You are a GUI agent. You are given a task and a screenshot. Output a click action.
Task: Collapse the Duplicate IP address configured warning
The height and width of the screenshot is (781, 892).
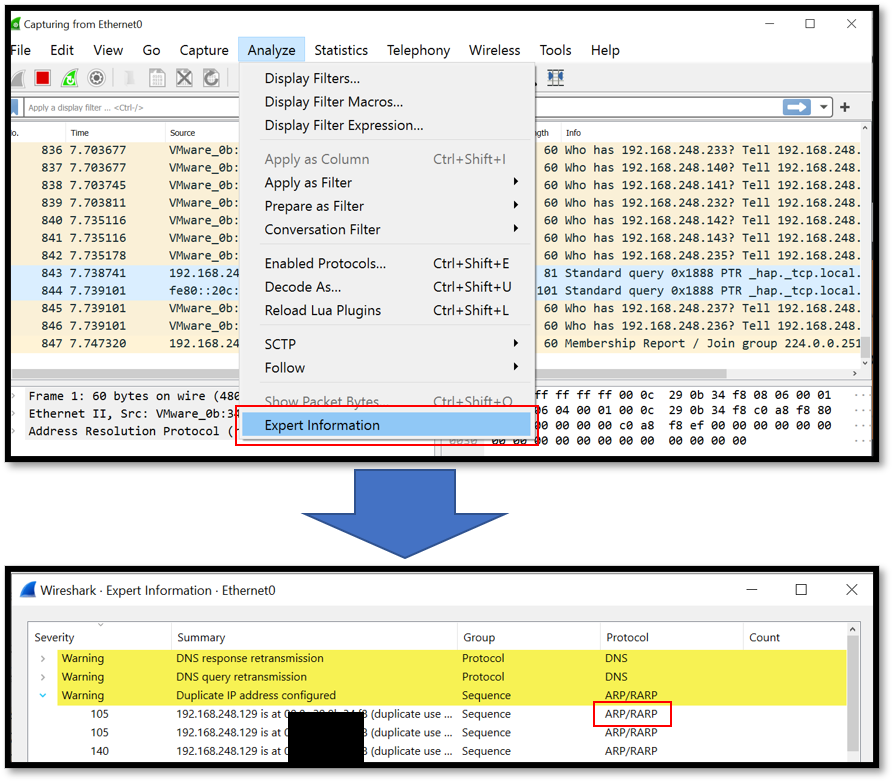[x=43, y=695]
